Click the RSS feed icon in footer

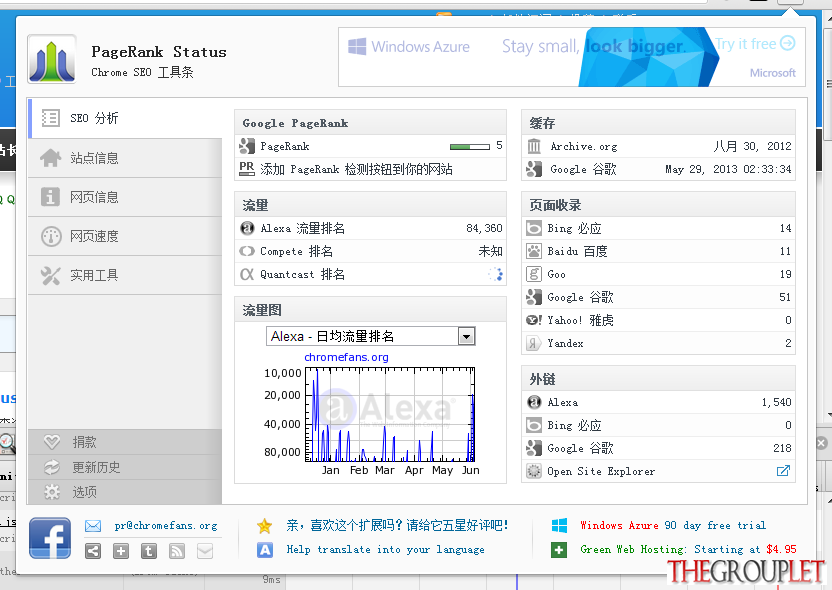pyautogui.click(x=177, y=551)
